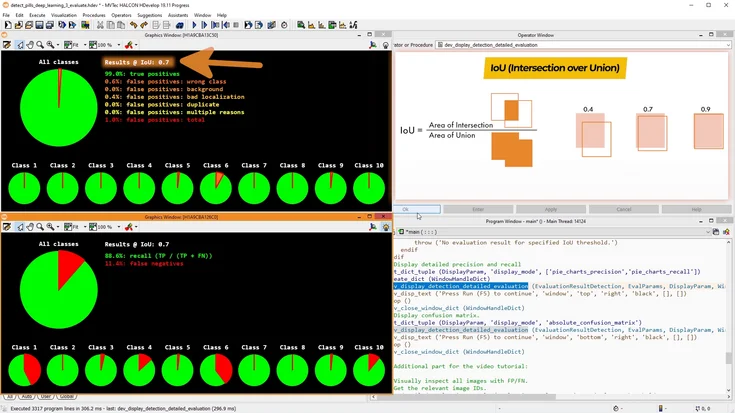This screenshot has width=735, height=413.
Task: Open the Visualization menu
Action: click(x=63, y=15)
